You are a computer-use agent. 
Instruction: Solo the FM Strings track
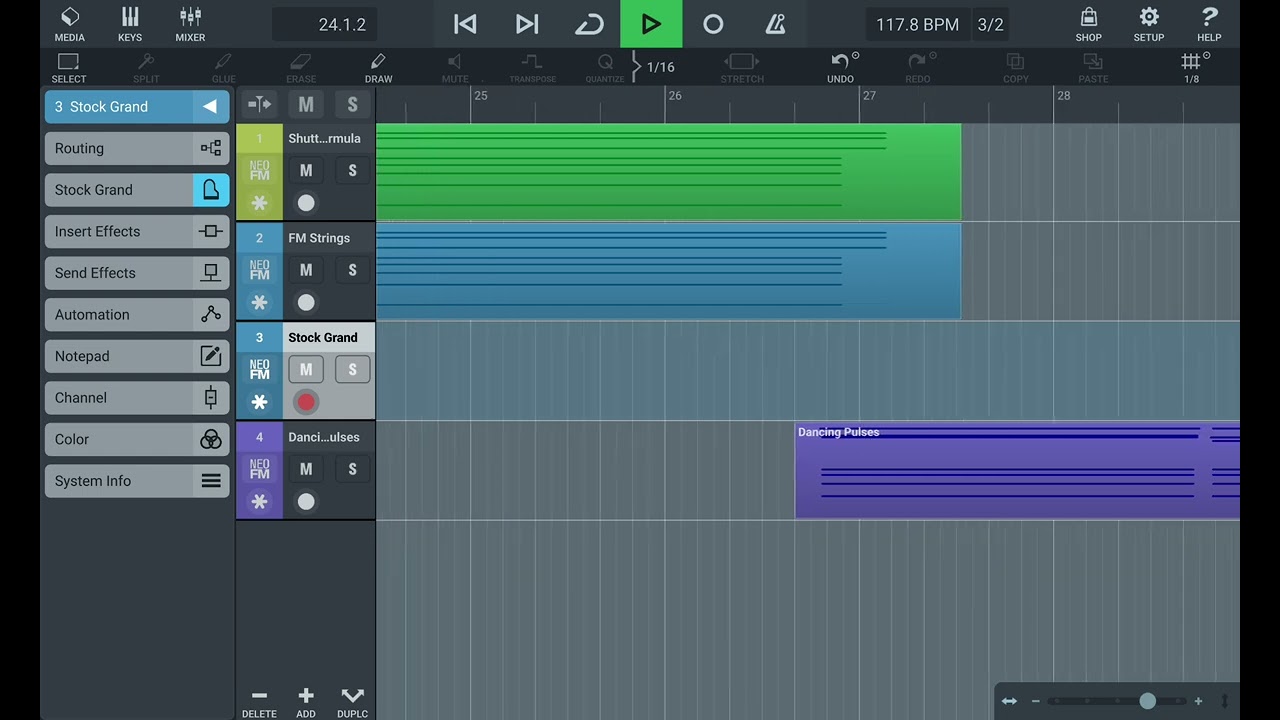pos(352,270)
